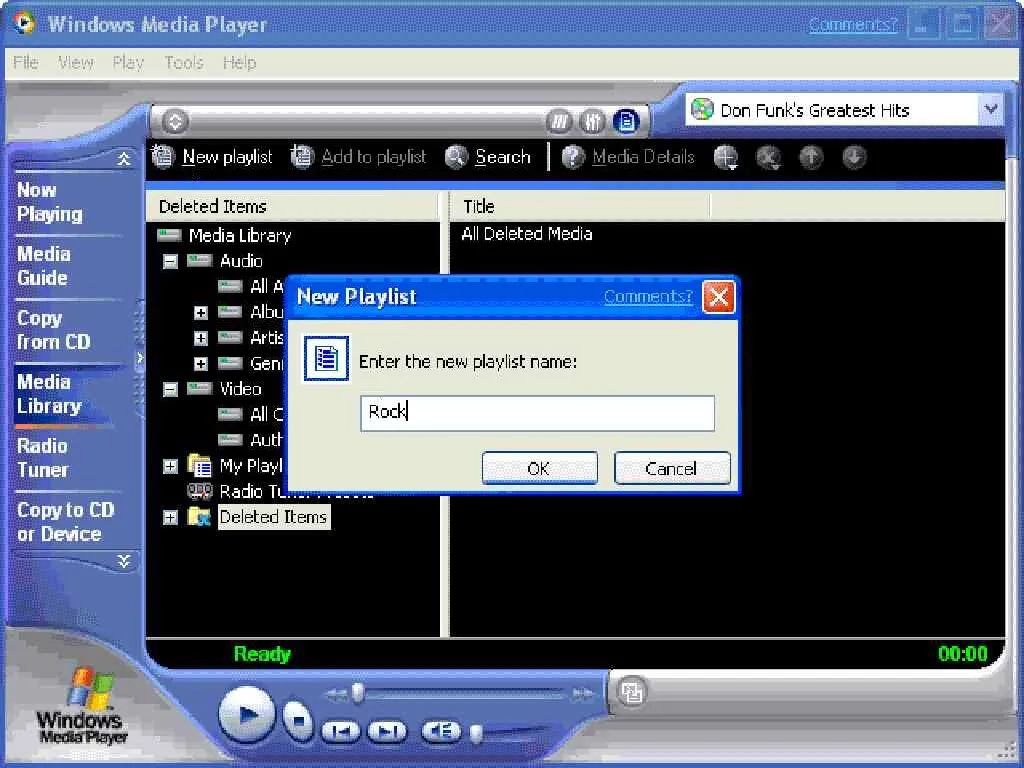Toggle the playlist view button at top

pyautogui.click(x=626, y=121)
